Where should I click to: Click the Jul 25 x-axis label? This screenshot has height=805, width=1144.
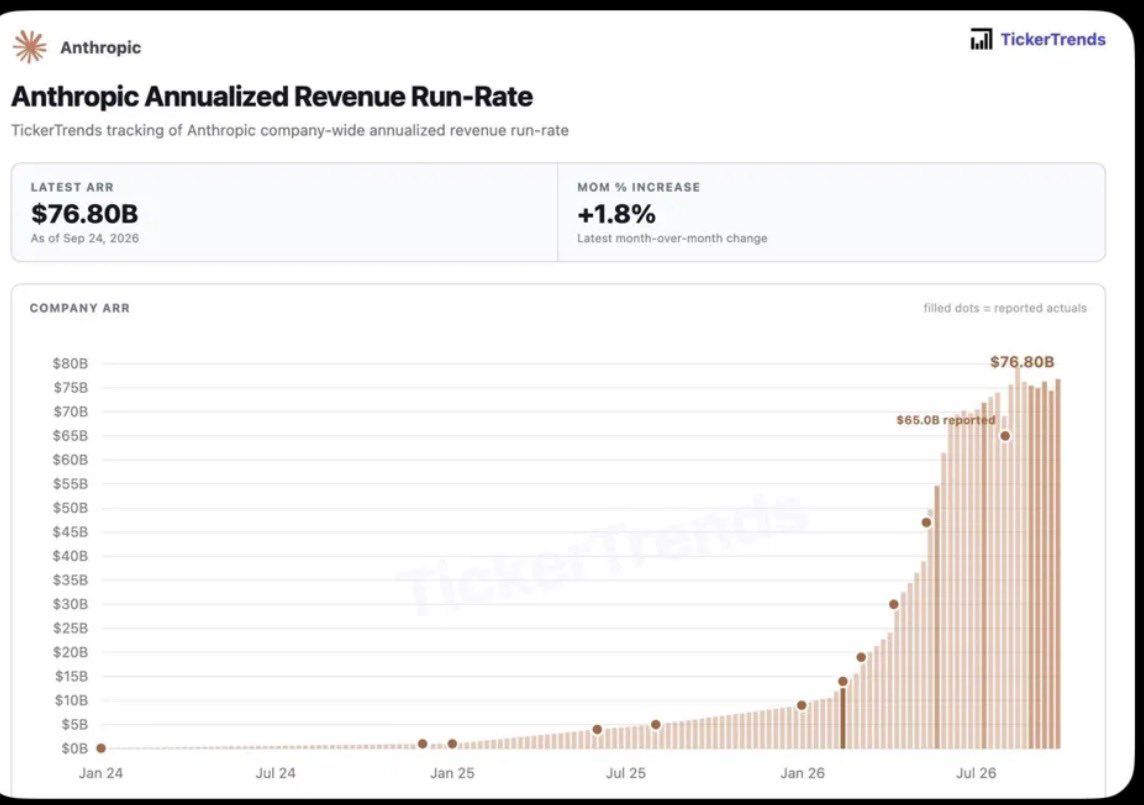click(625, 773)
